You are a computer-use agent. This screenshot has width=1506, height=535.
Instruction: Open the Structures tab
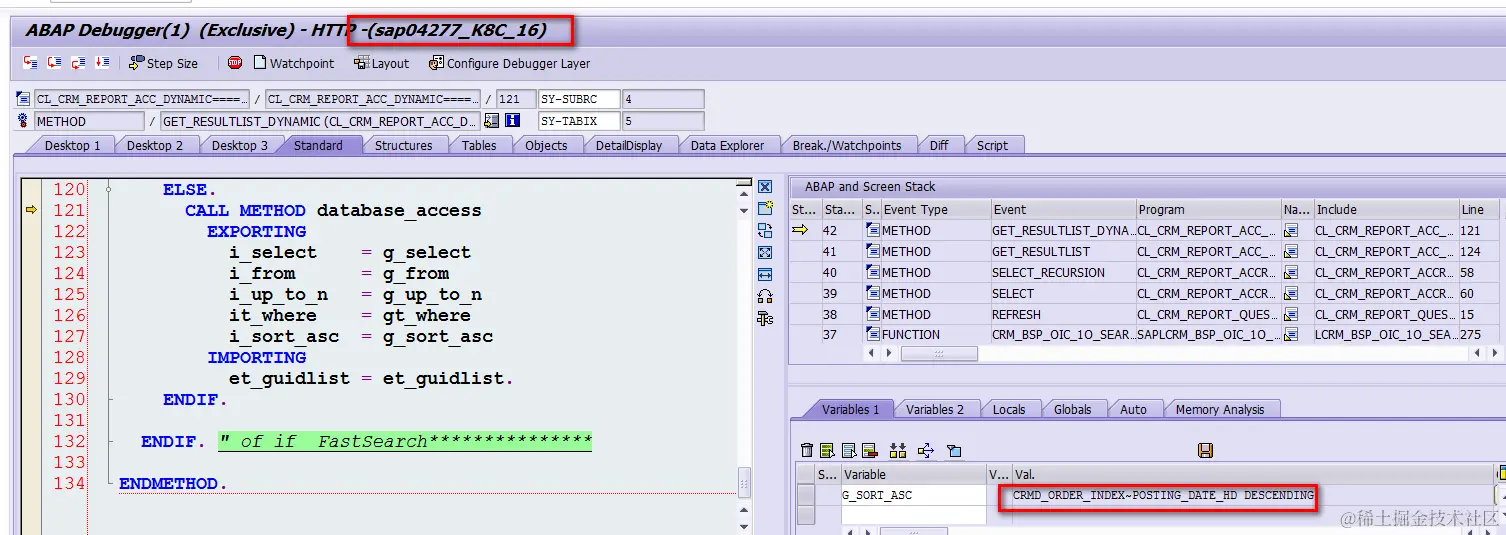click(404, 145)
